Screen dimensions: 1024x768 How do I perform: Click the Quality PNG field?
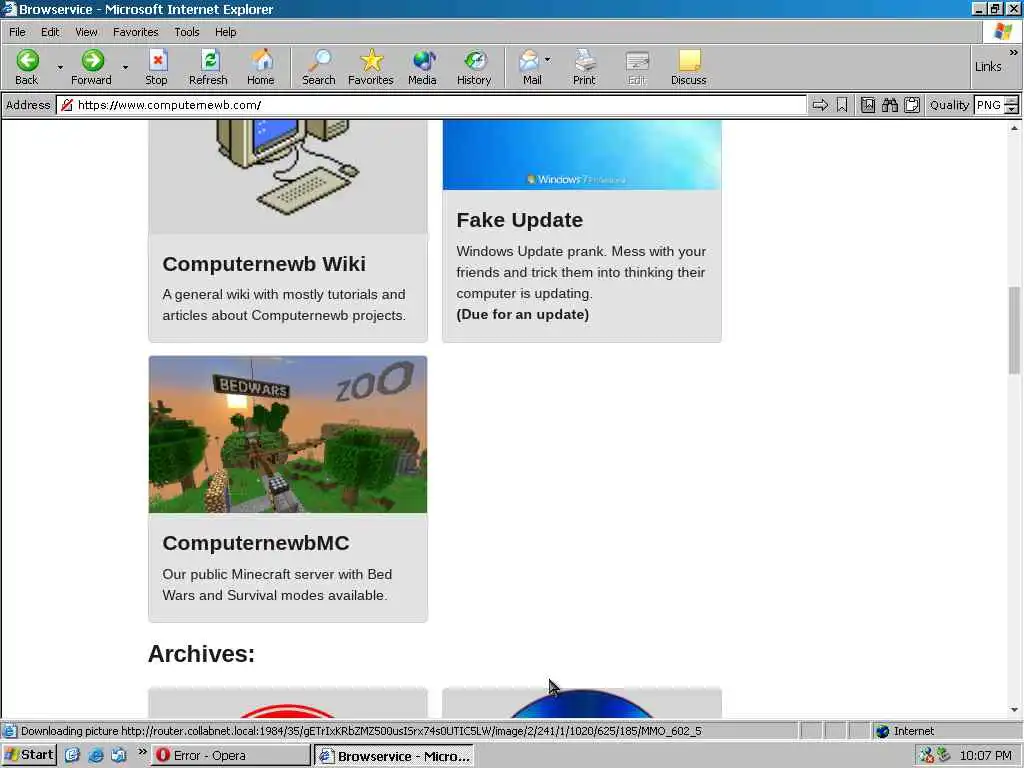point(989,105)
